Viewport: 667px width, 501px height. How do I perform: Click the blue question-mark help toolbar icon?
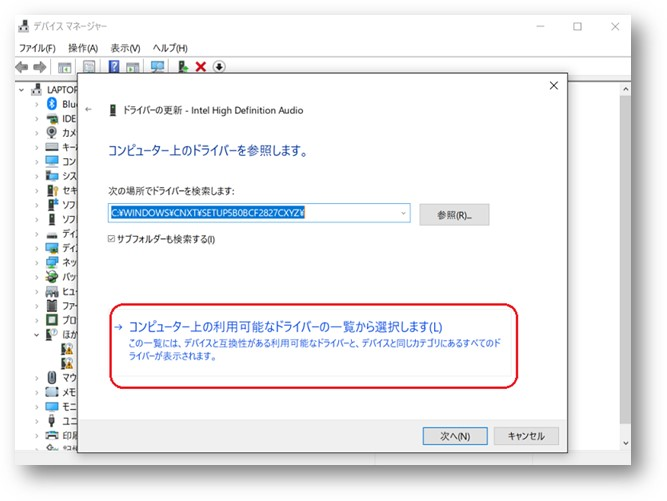[x=114, y=66]
